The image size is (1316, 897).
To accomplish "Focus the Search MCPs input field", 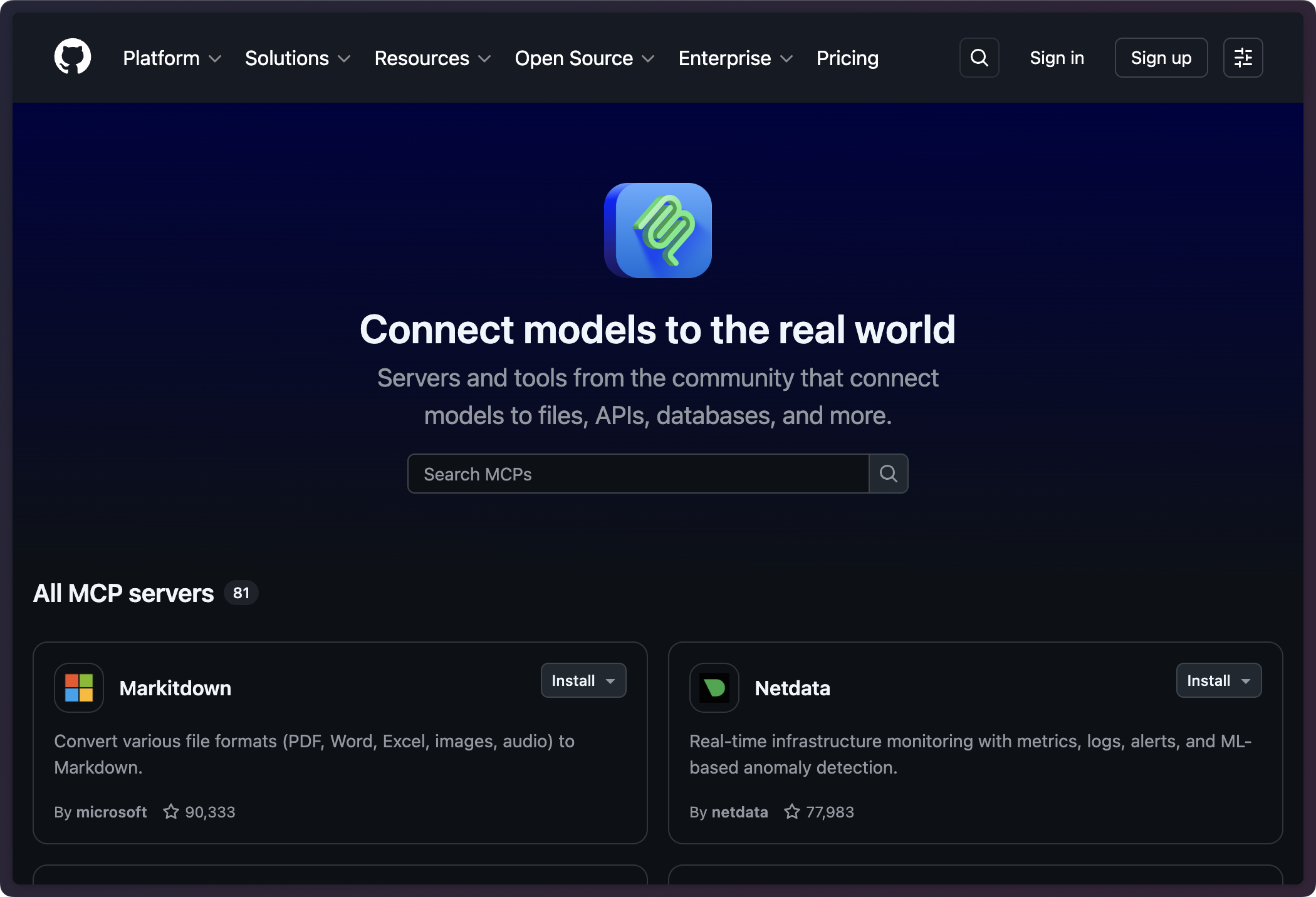I will [x=638, y=474].
